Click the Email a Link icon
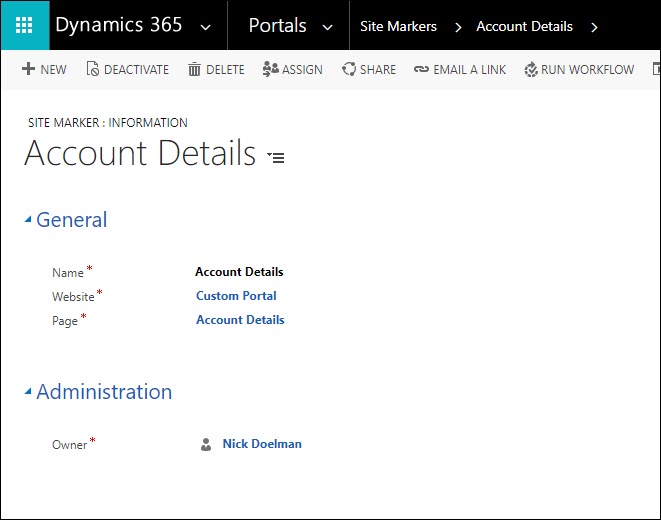The width and height of the screenshot is (661, 520). point(421,69)
